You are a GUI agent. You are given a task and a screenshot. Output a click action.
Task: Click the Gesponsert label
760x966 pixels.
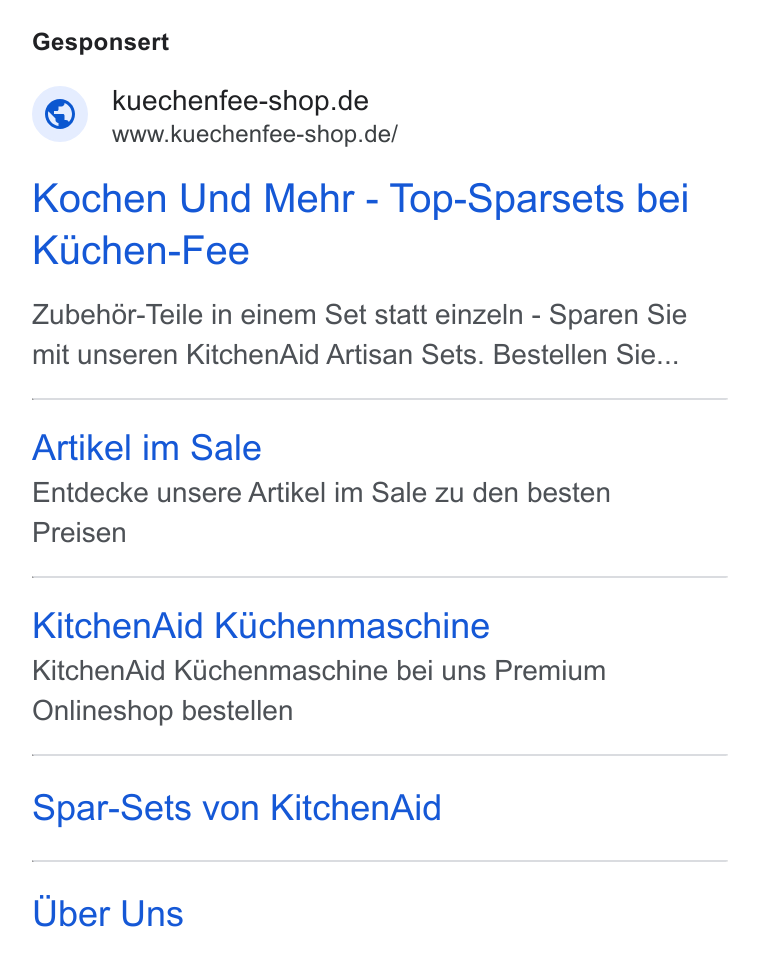tap(100, 43)
